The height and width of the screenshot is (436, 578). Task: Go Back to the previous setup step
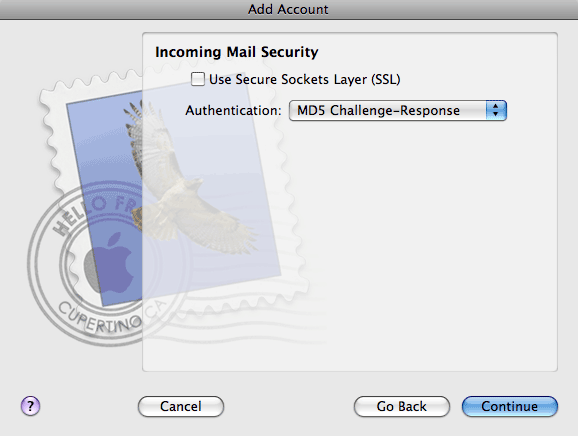coord(401,406)
